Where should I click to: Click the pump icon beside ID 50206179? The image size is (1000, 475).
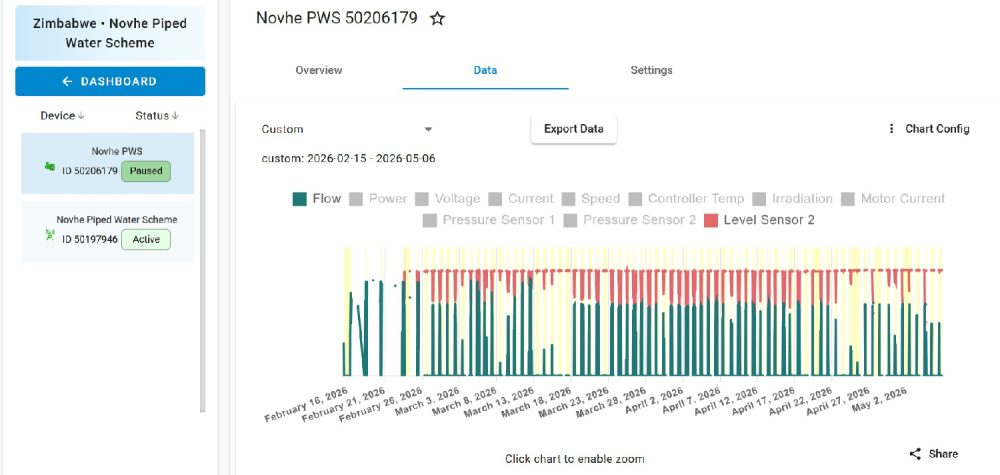[50, 167]
